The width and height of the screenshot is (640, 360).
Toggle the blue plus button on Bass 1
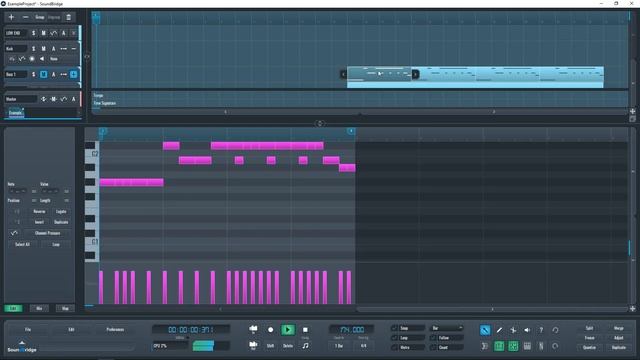[73, 74]
